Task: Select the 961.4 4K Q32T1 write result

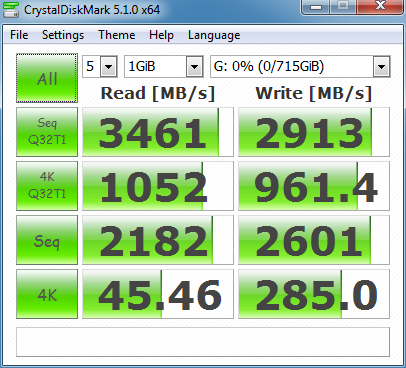Action: 314,186
